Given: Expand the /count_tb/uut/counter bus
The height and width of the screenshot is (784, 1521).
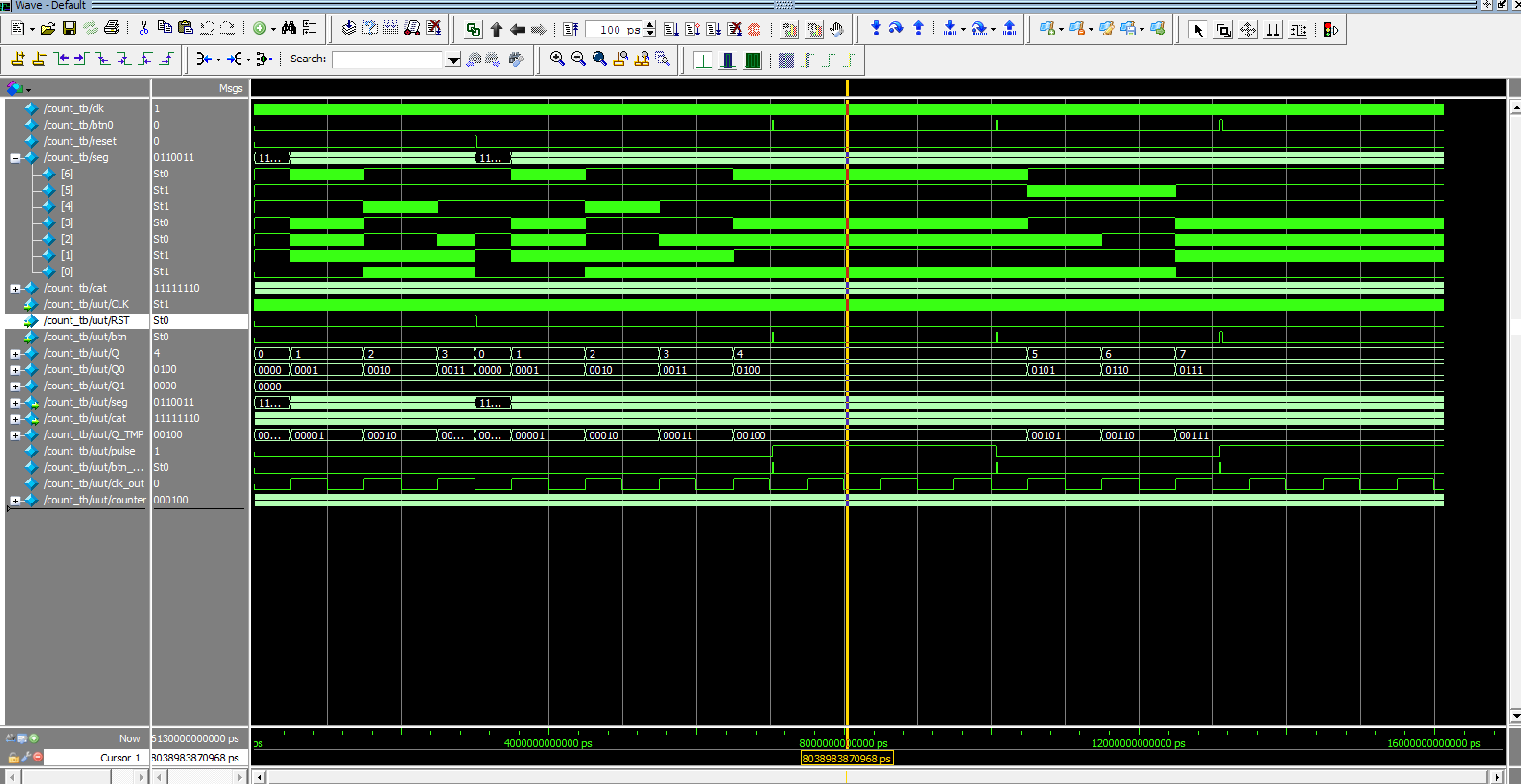Looking at the screenshot, I should [15, 500].
